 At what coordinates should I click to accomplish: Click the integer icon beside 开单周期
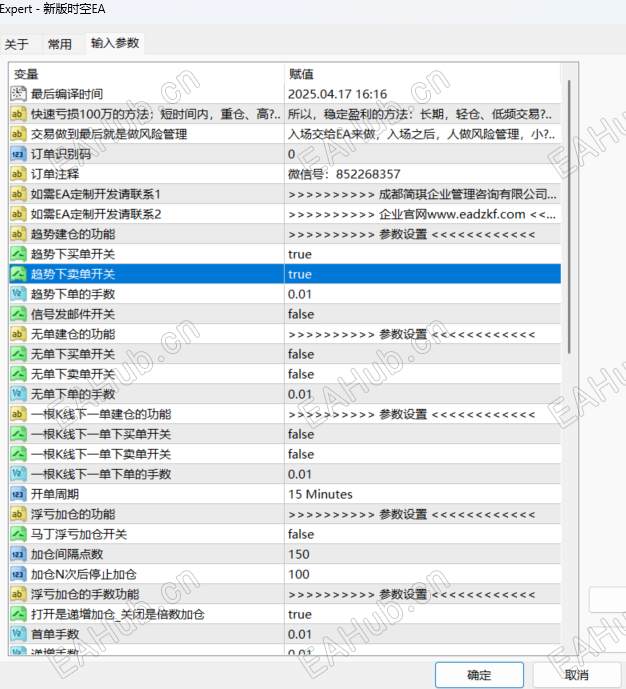[x=18, y=494]
